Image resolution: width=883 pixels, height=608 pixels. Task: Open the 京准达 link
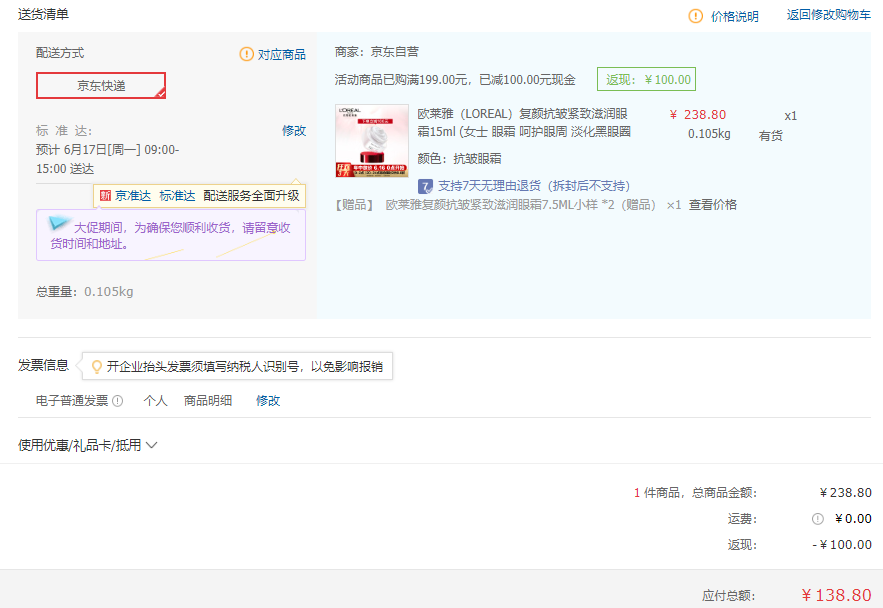coord(133,196)
